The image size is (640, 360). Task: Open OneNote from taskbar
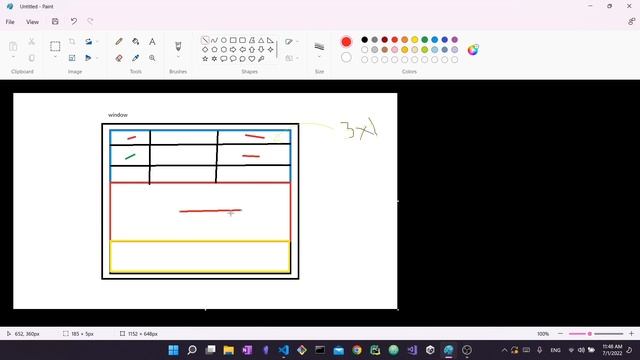(247, 350)
